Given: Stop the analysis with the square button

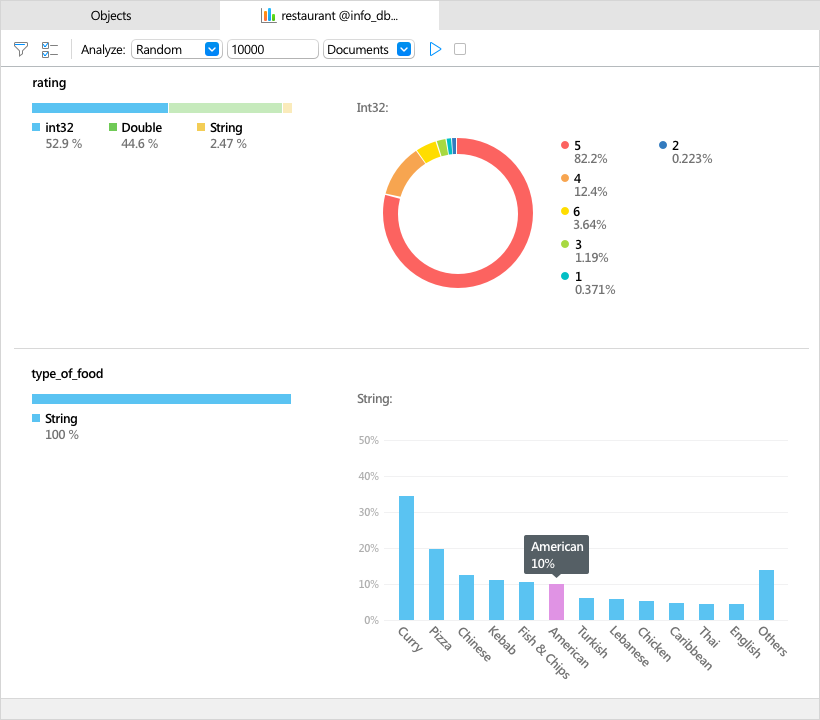Looking at the screenshot, I should [x=460, y=49].
